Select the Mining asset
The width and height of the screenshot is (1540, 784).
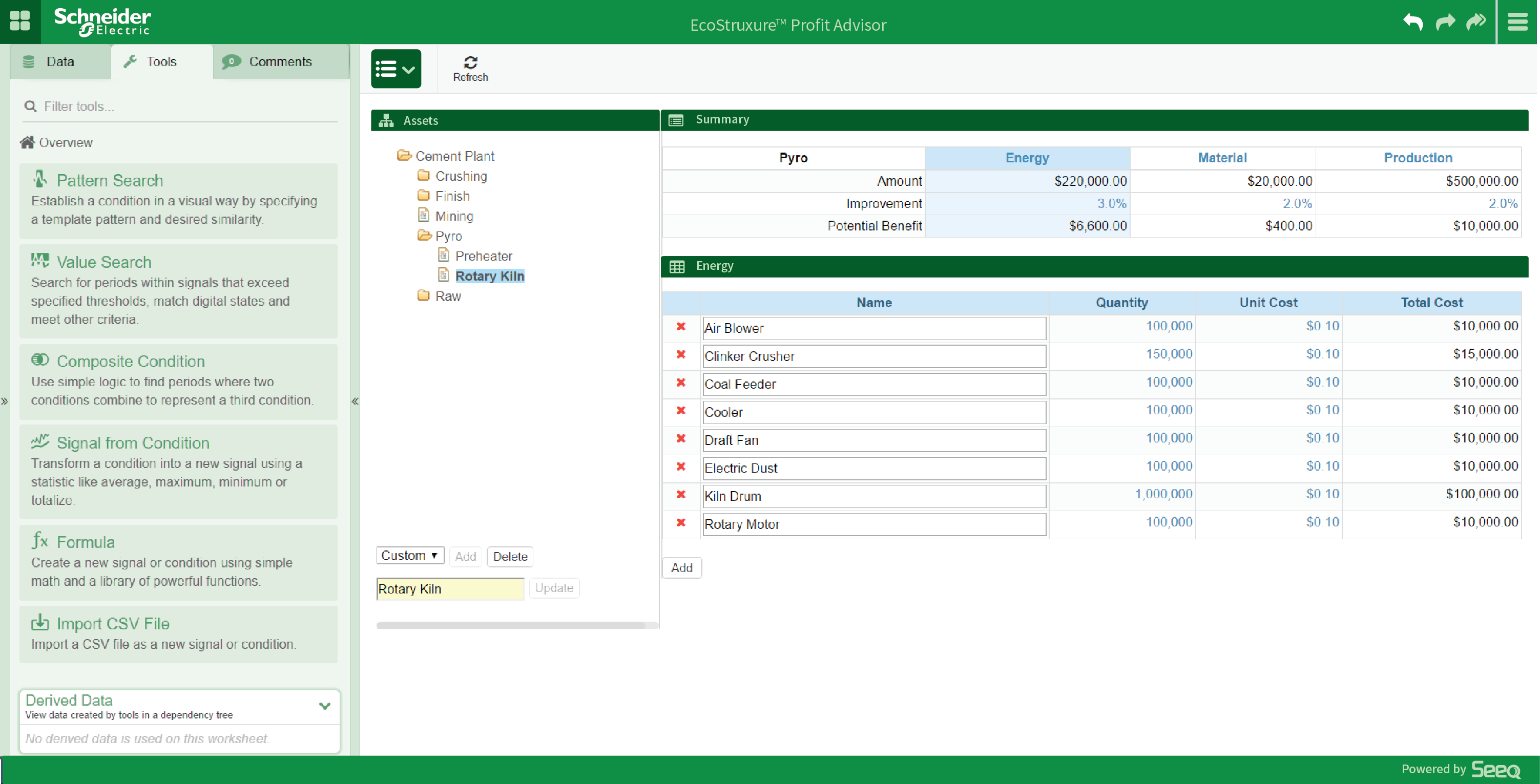tap(454, 216)
